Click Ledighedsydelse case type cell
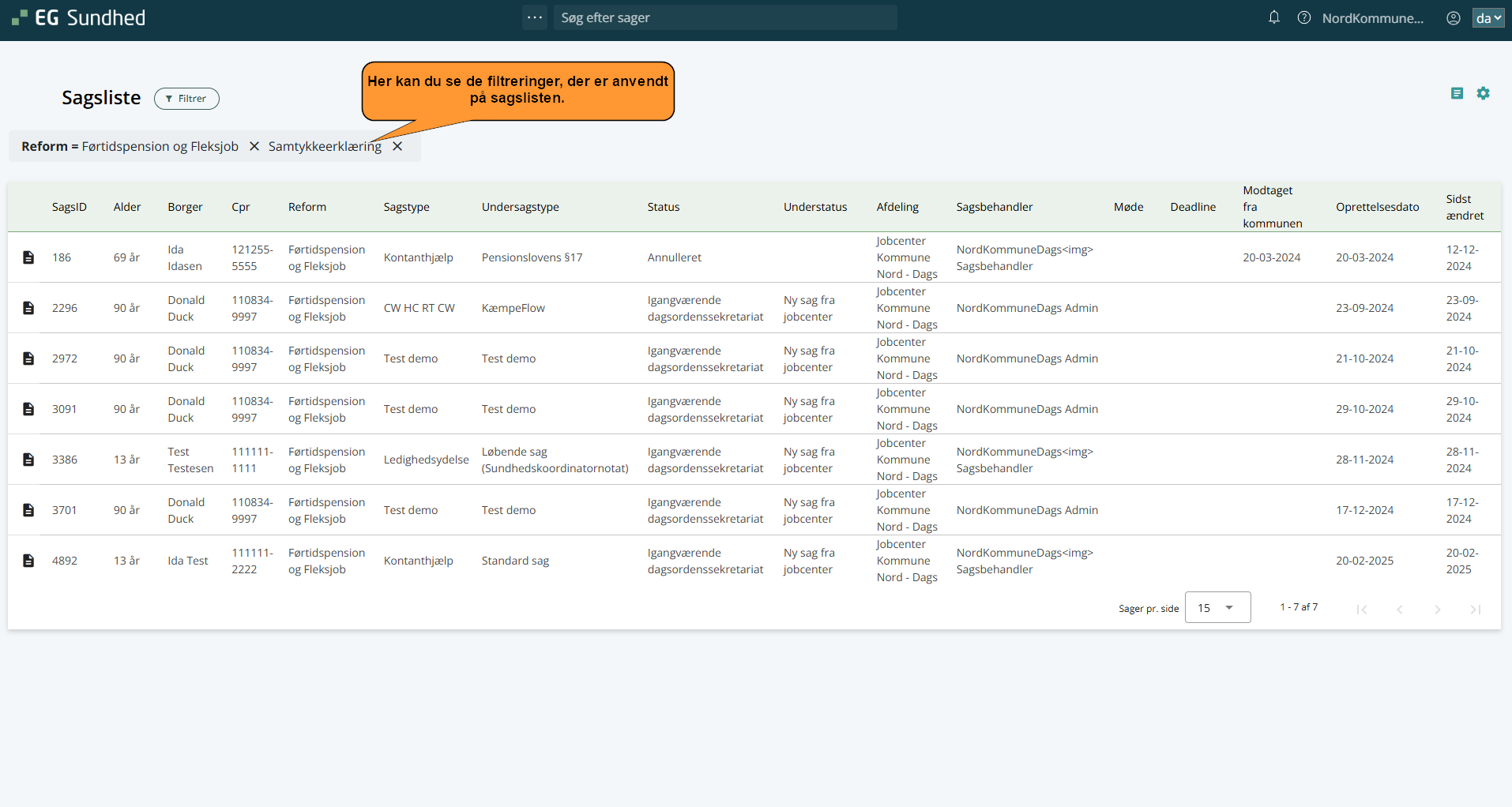The height and width of the screenshot is (807, 1512). pyautogui.click(x=427, y=460)
